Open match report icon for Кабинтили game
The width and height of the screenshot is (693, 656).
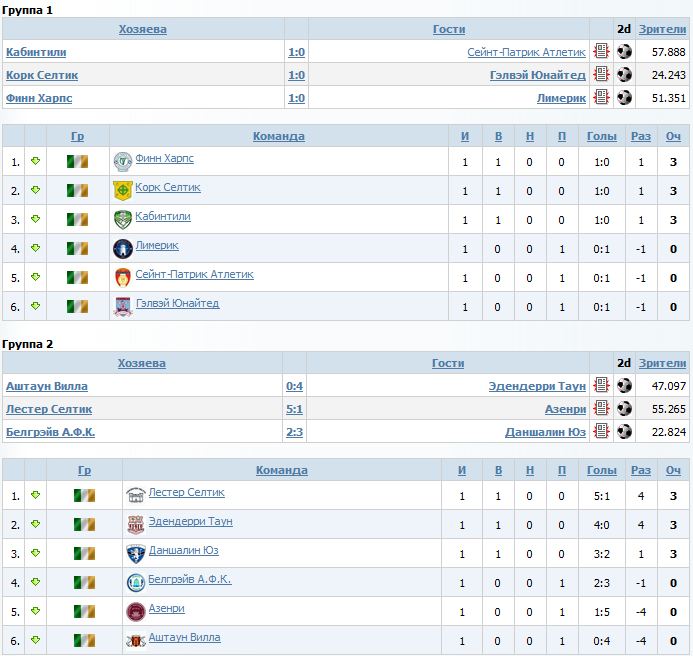(601, 51)
